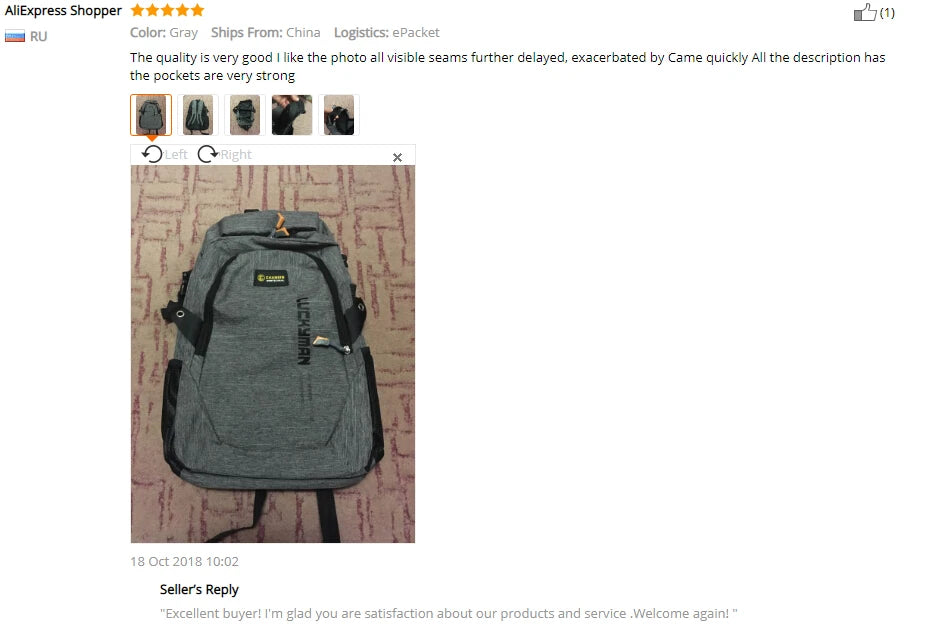Click the "Left" rotate label
930x629 pixels.
tap(176, 155)
